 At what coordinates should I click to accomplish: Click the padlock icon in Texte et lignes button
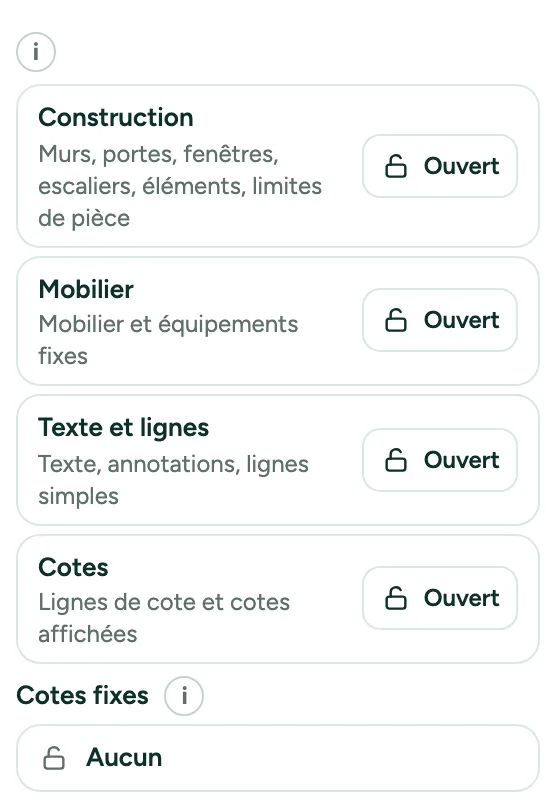coord(396,460)
